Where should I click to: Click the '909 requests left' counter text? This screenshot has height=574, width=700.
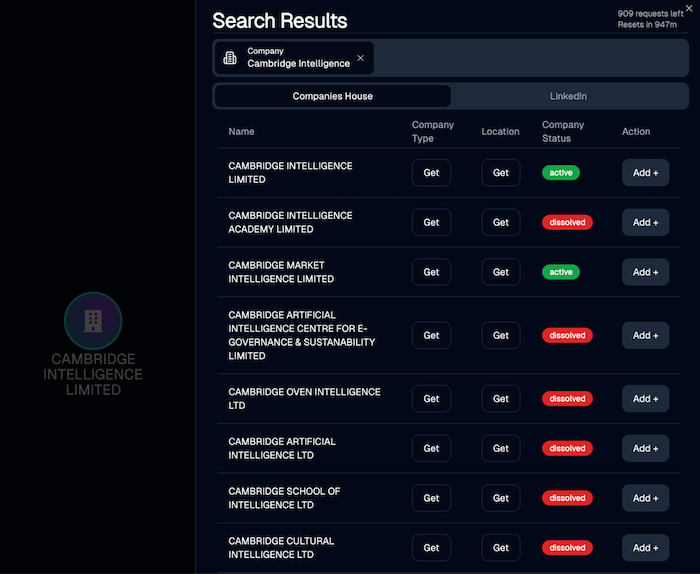click(x=650, y=14)
